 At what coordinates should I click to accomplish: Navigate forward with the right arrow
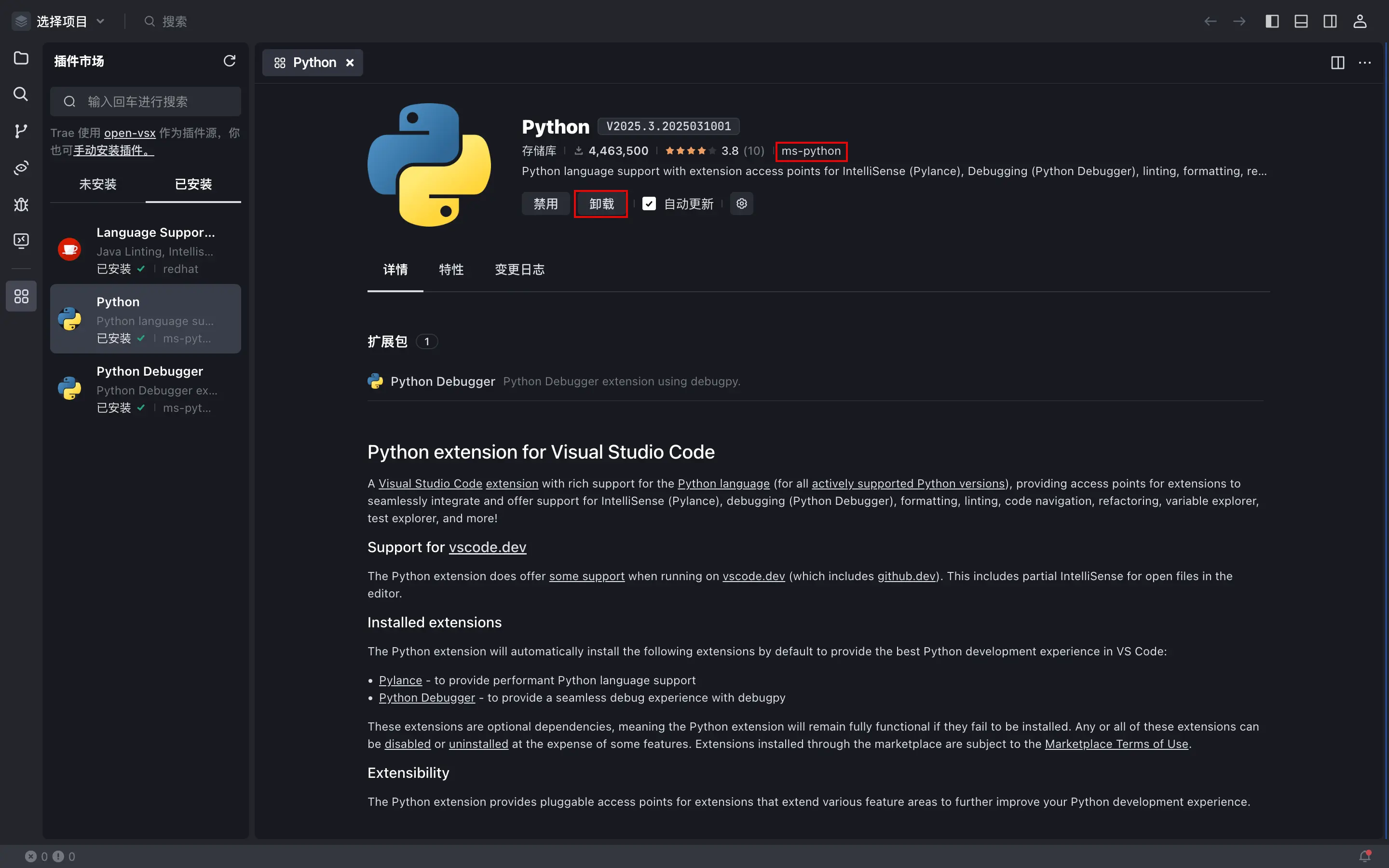click(x=1239, y=21)
